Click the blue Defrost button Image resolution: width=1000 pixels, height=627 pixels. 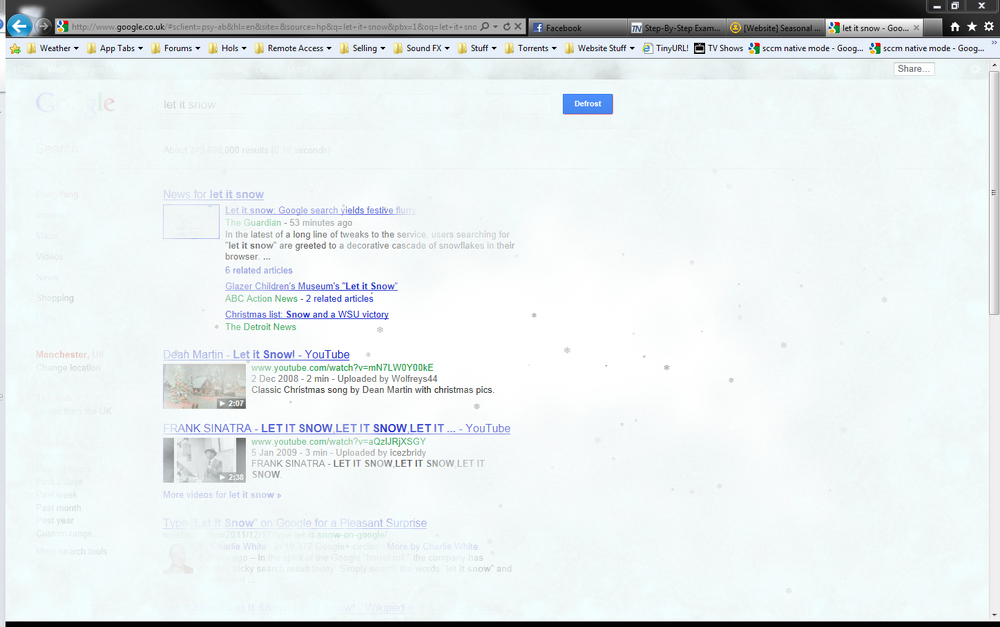[x=587, y=104]
